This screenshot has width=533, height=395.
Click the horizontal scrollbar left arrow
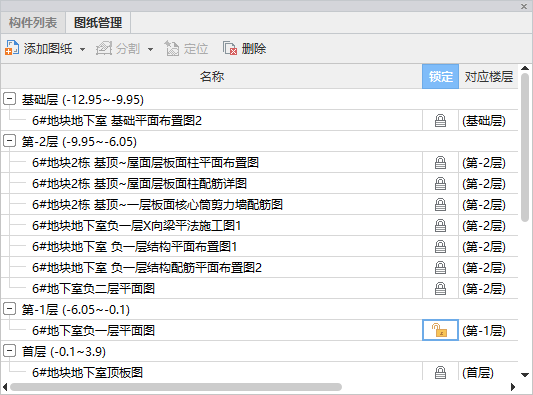pyautogui.click(x=5, y=387)
